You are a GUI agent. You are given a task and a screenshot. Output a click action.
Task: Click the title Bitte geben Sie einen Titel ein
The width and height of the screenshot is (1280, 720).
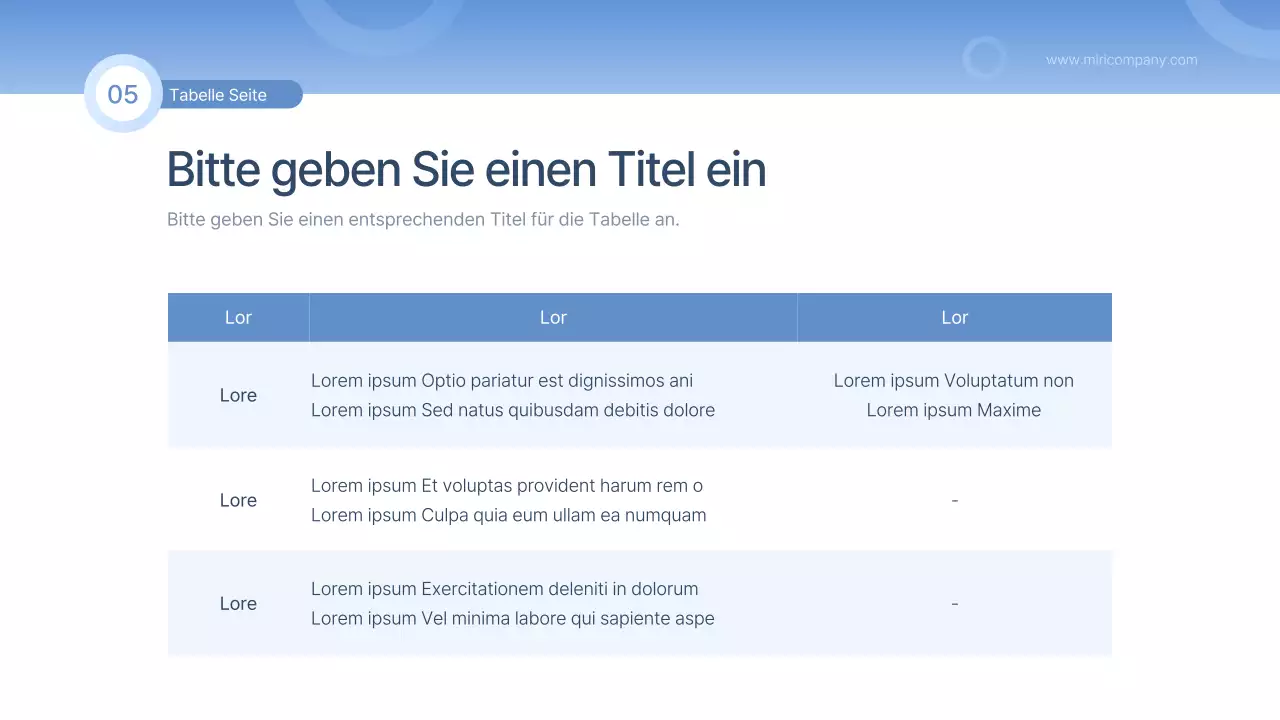466,169
